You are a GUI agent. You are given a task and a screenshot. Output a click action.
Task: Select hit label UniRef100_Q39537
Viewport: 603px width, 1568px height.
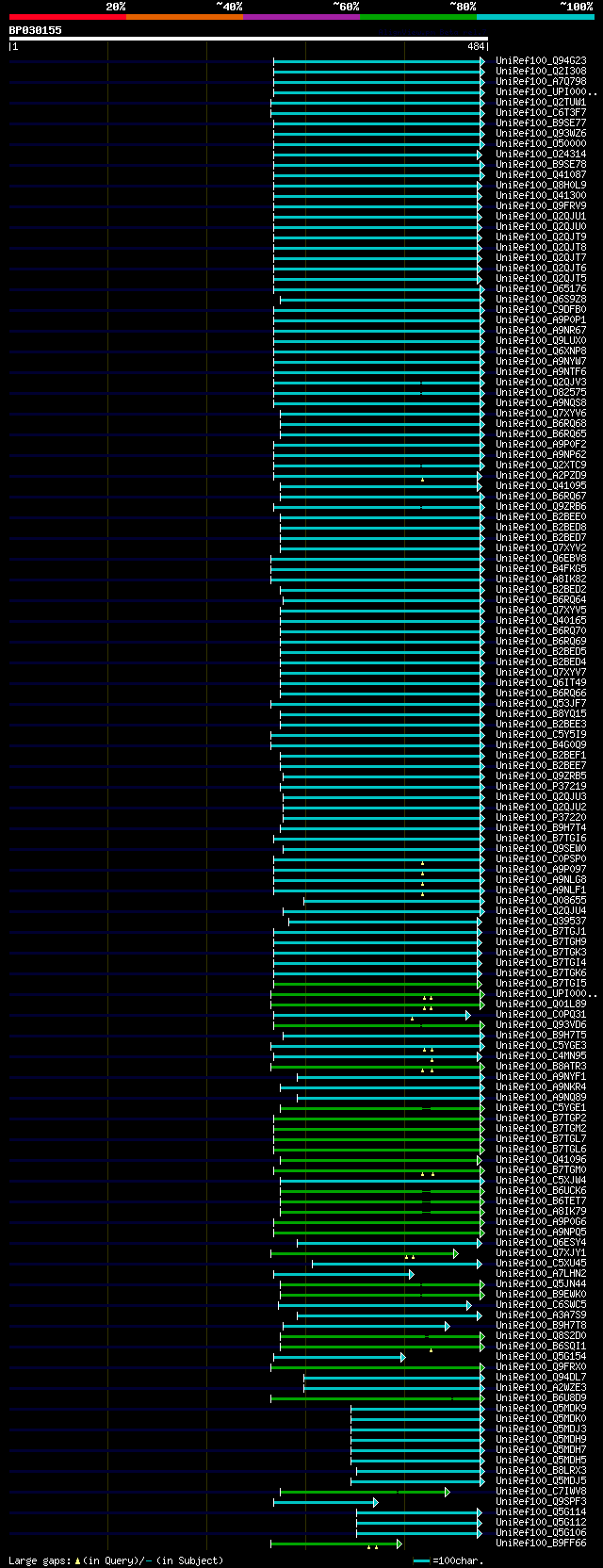point(541,921)
